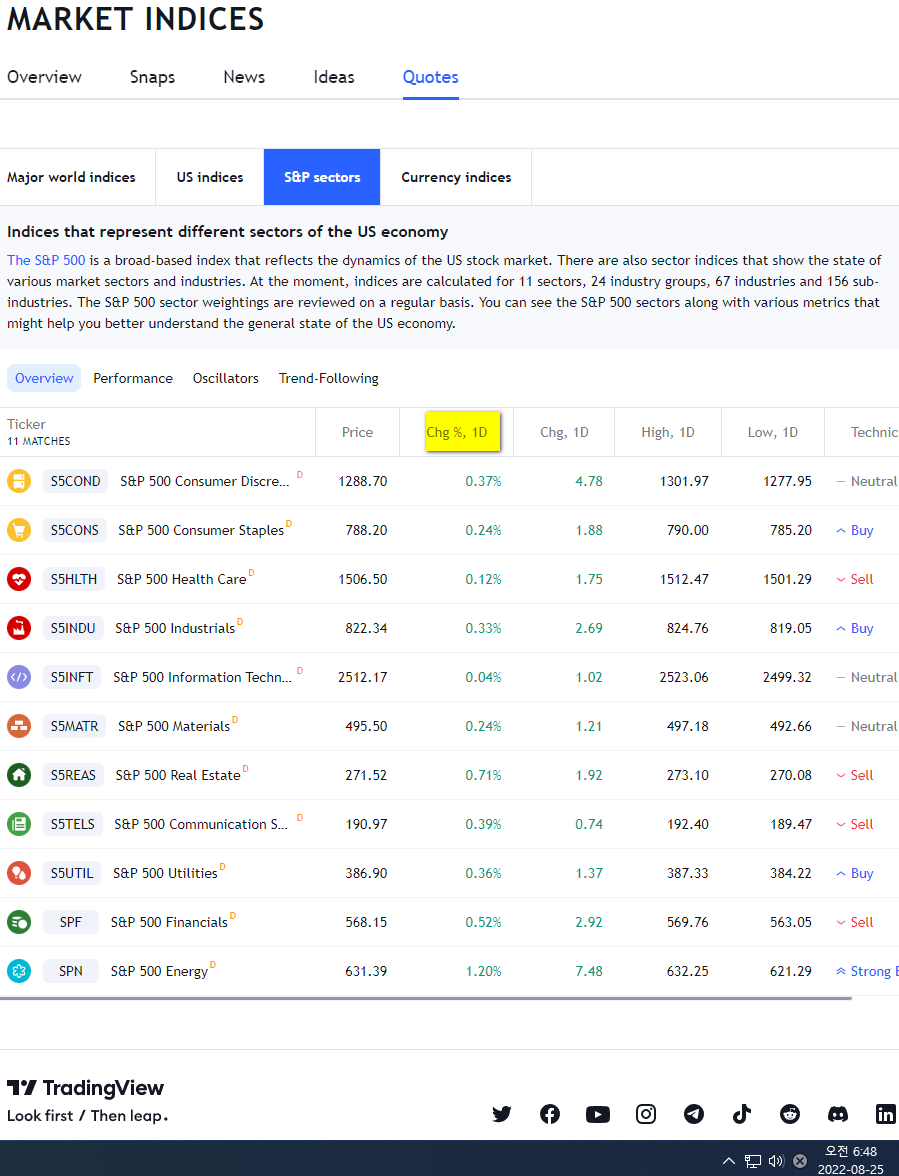The height and width of the screenshot is (1176, 899).
Task: Select the Trend-Following table view
Action: [x=328, y=378]
